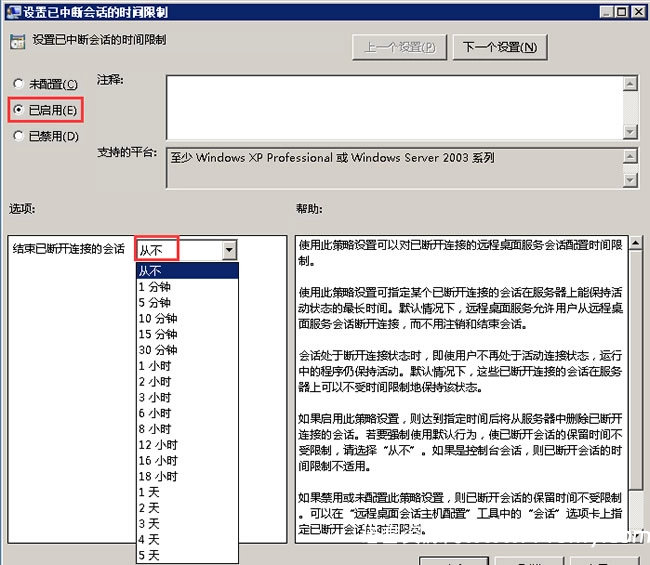The image size is (650, 565).
Task: Select the 未配置(C) radio button
Action: pyautogui.click(x=45, y=84)
